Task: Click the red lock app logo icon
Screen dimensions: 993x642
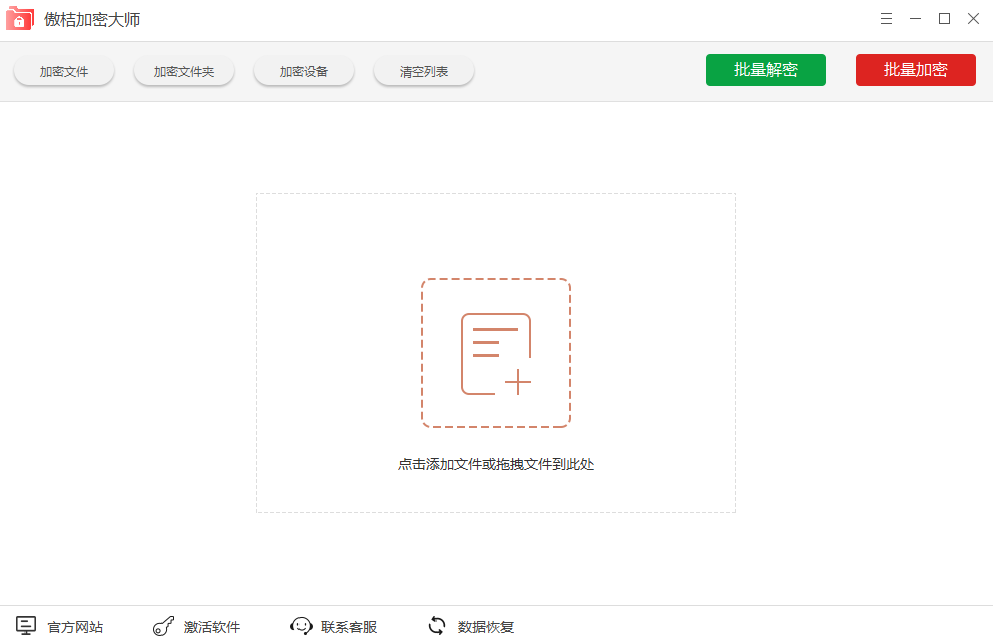Action: (x=20, y=18)
